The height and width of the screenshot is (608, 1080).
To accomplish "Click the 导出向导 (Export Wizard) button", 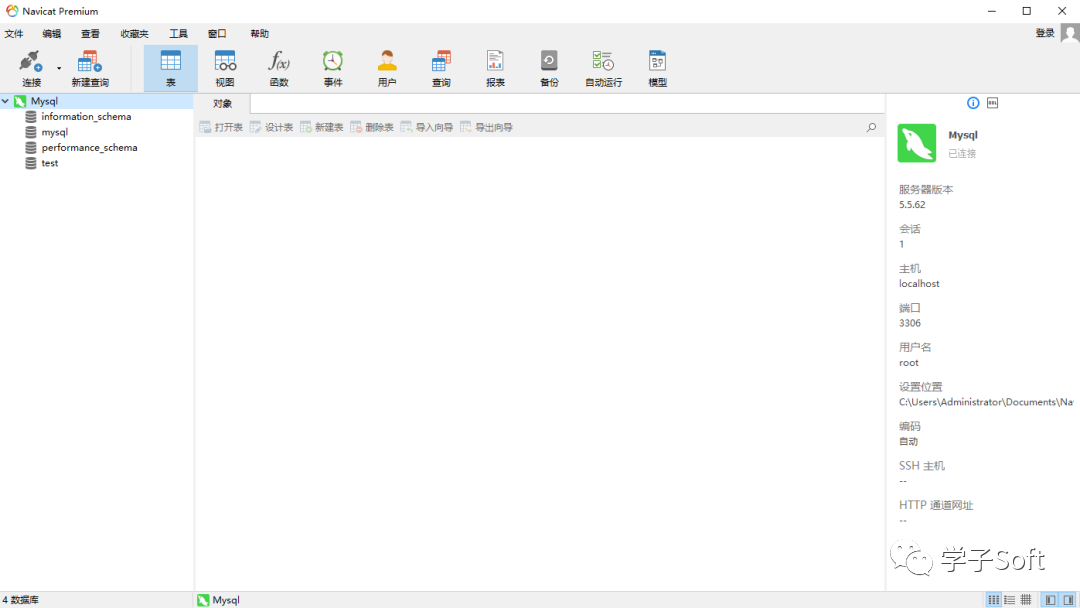I will coord(487,127).
